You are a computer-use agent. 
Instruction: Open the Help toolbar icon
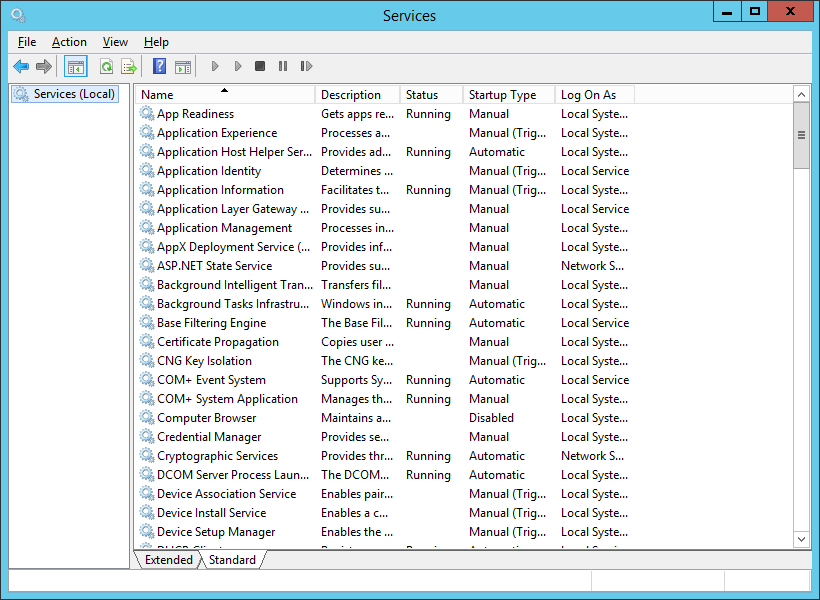point(159,67)
